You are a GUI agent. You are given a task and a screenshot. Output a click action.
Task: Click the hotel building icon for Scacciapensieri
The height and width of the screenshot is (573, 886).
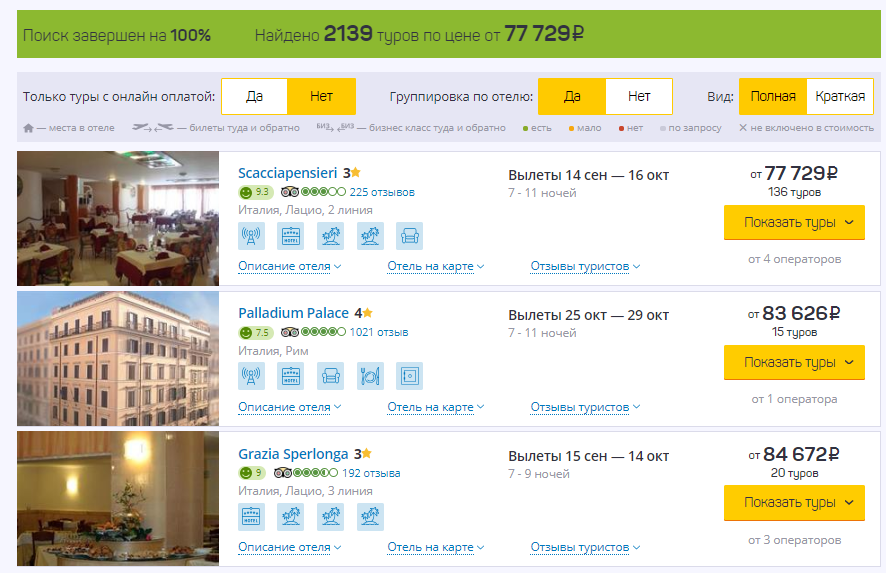(290, 236)
